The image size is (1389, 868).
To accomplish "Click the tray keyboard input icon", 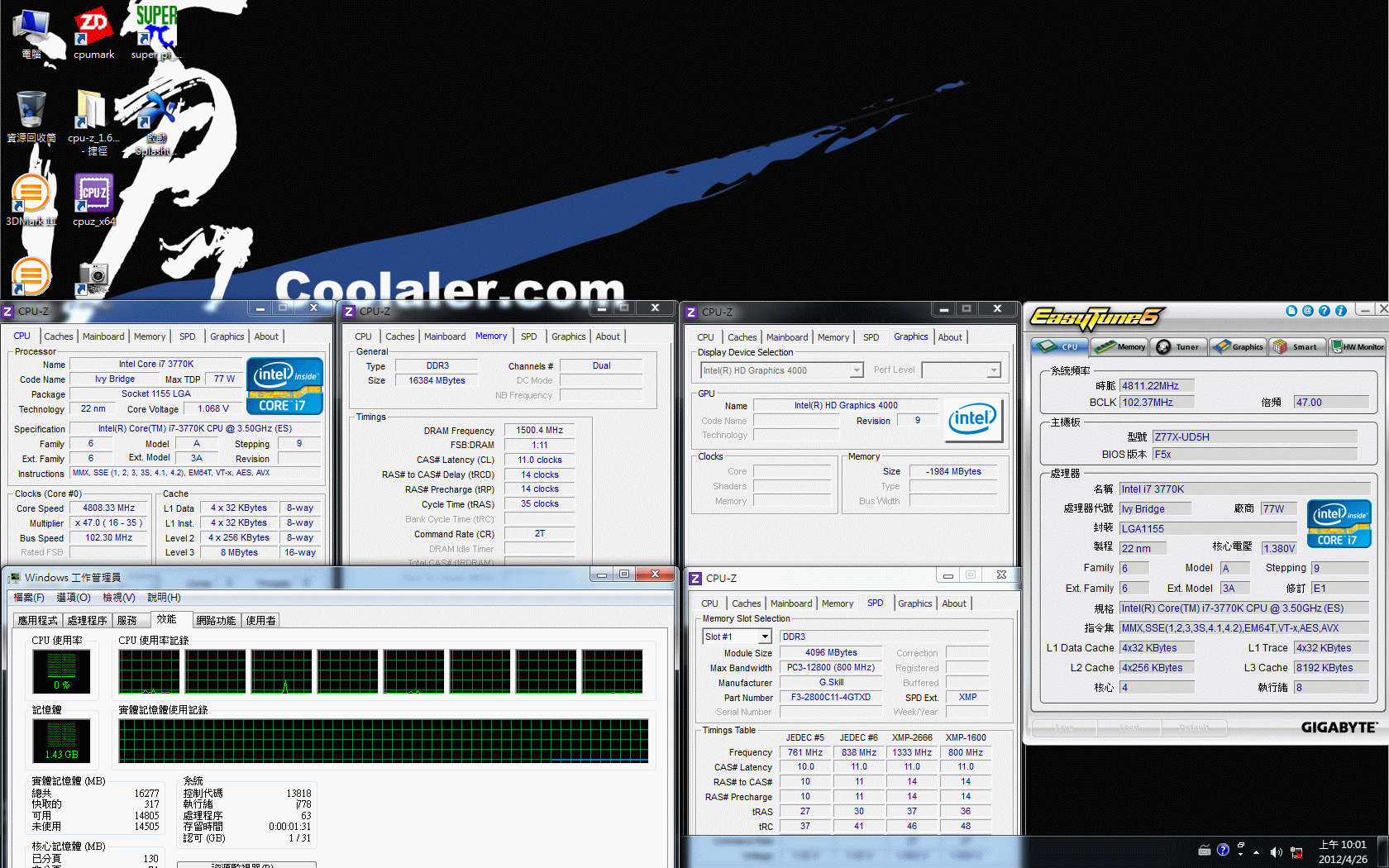I will (x=1205, y=851).
